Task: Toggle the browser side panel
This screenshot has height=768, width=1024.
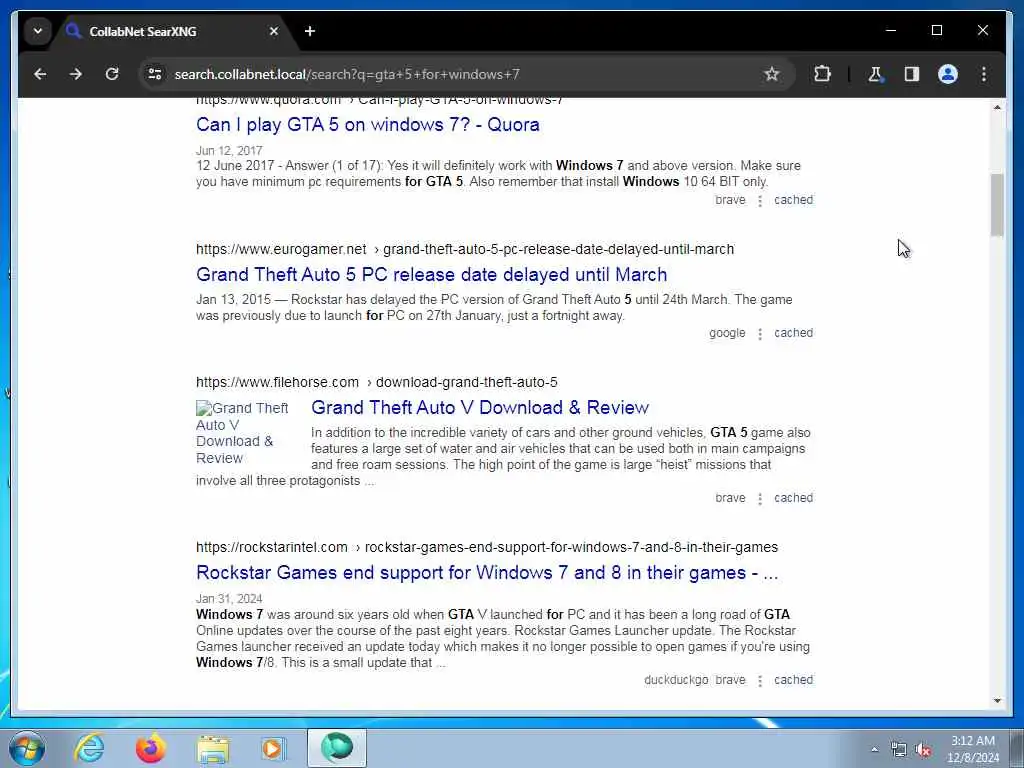Action: tap(912, 74)
